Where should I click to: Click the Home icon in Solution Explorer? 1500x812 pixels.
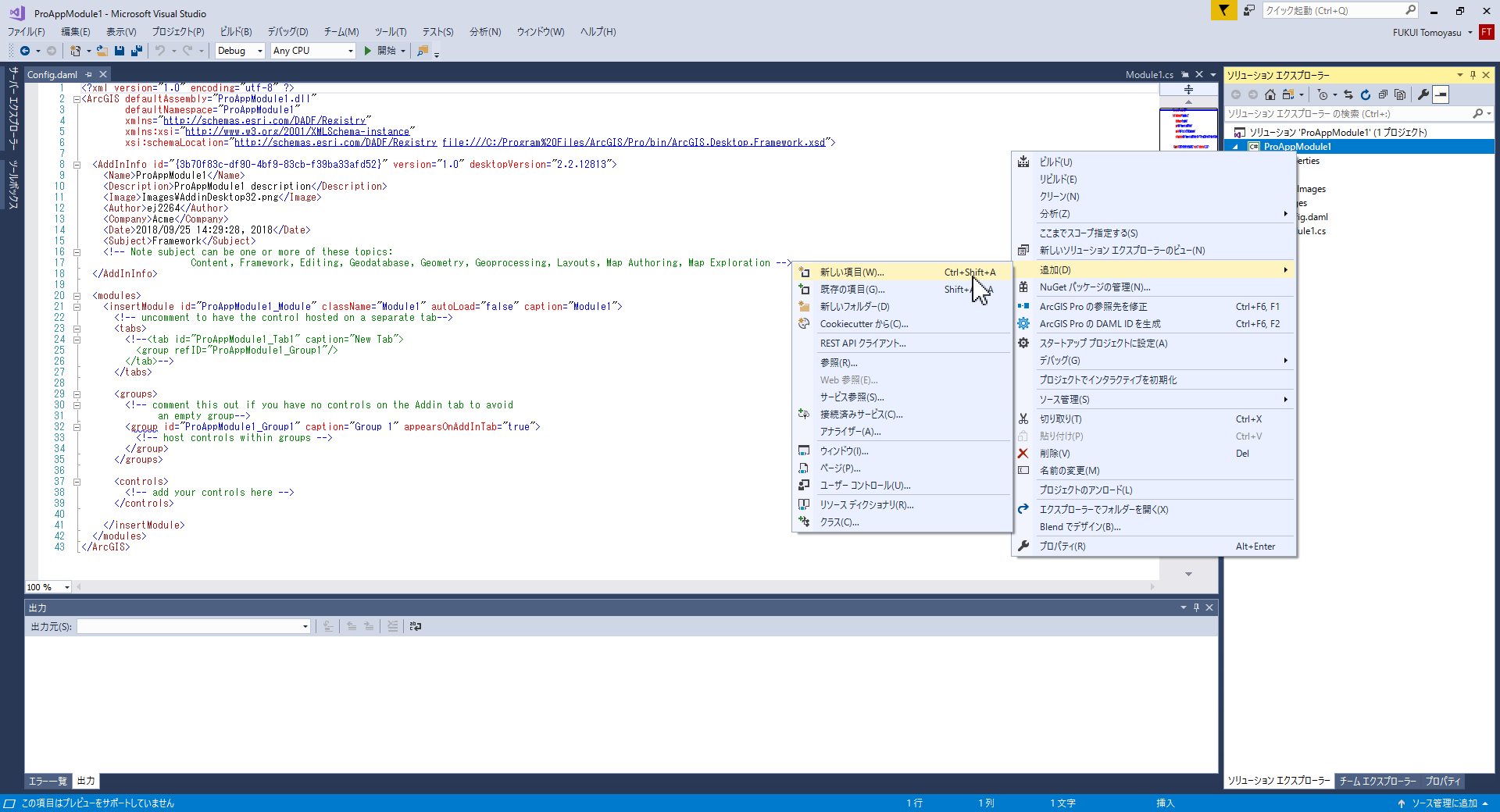pyautogui.click(x=1270, y=94)
